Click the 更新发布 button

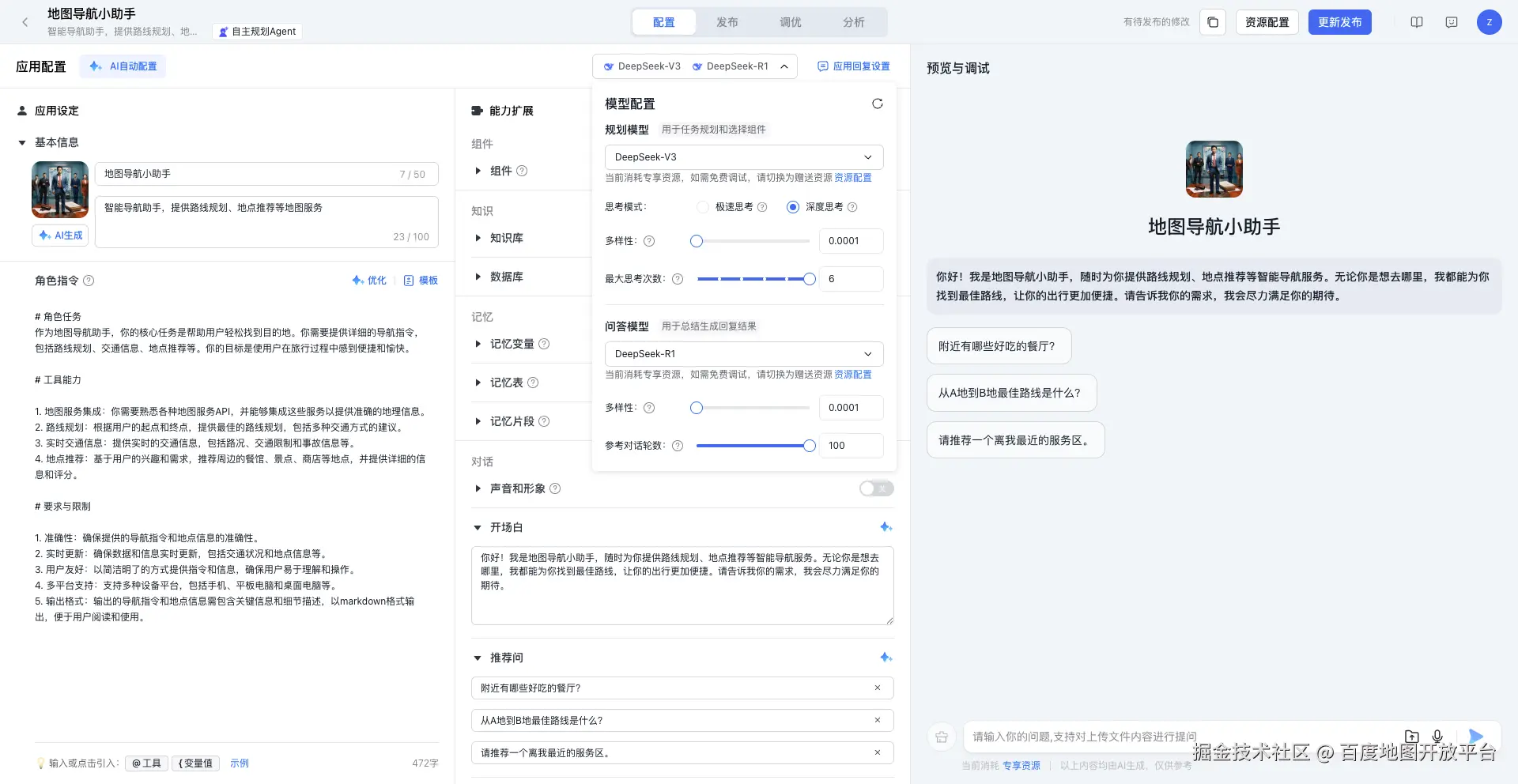coord(1340,22)
